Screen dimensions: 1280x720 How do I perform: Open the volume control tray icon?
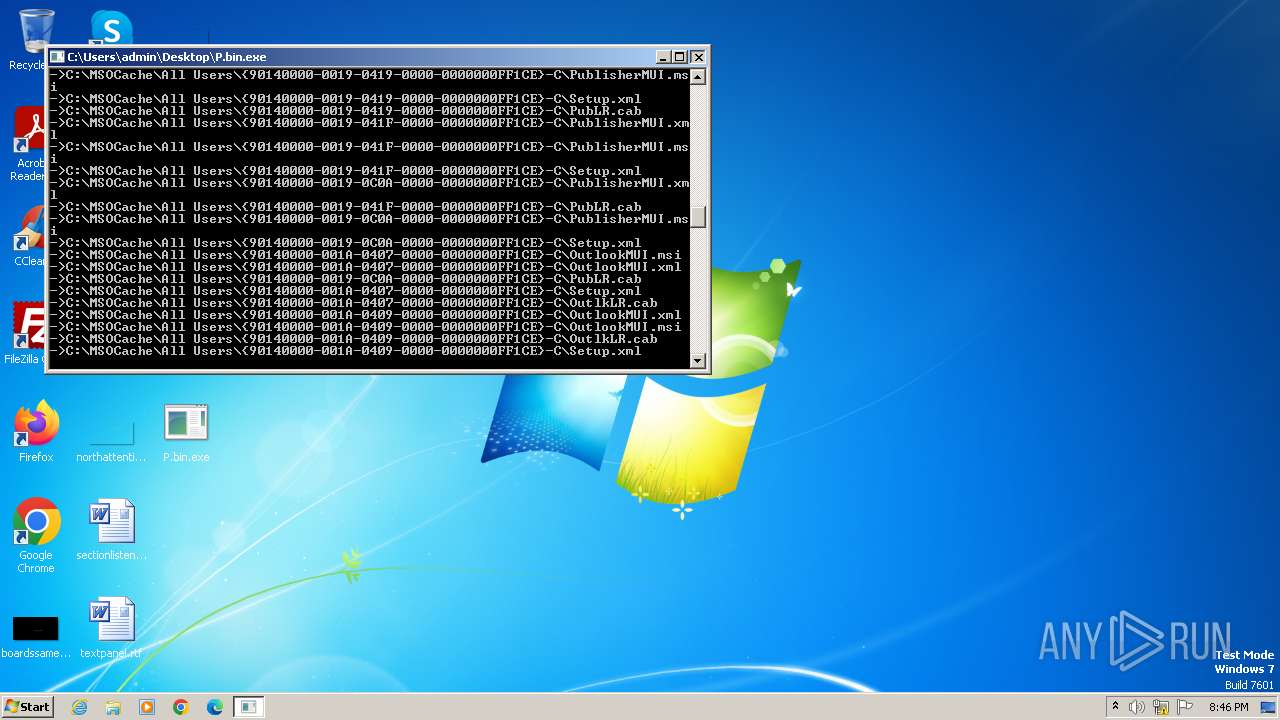(1137, 707)
